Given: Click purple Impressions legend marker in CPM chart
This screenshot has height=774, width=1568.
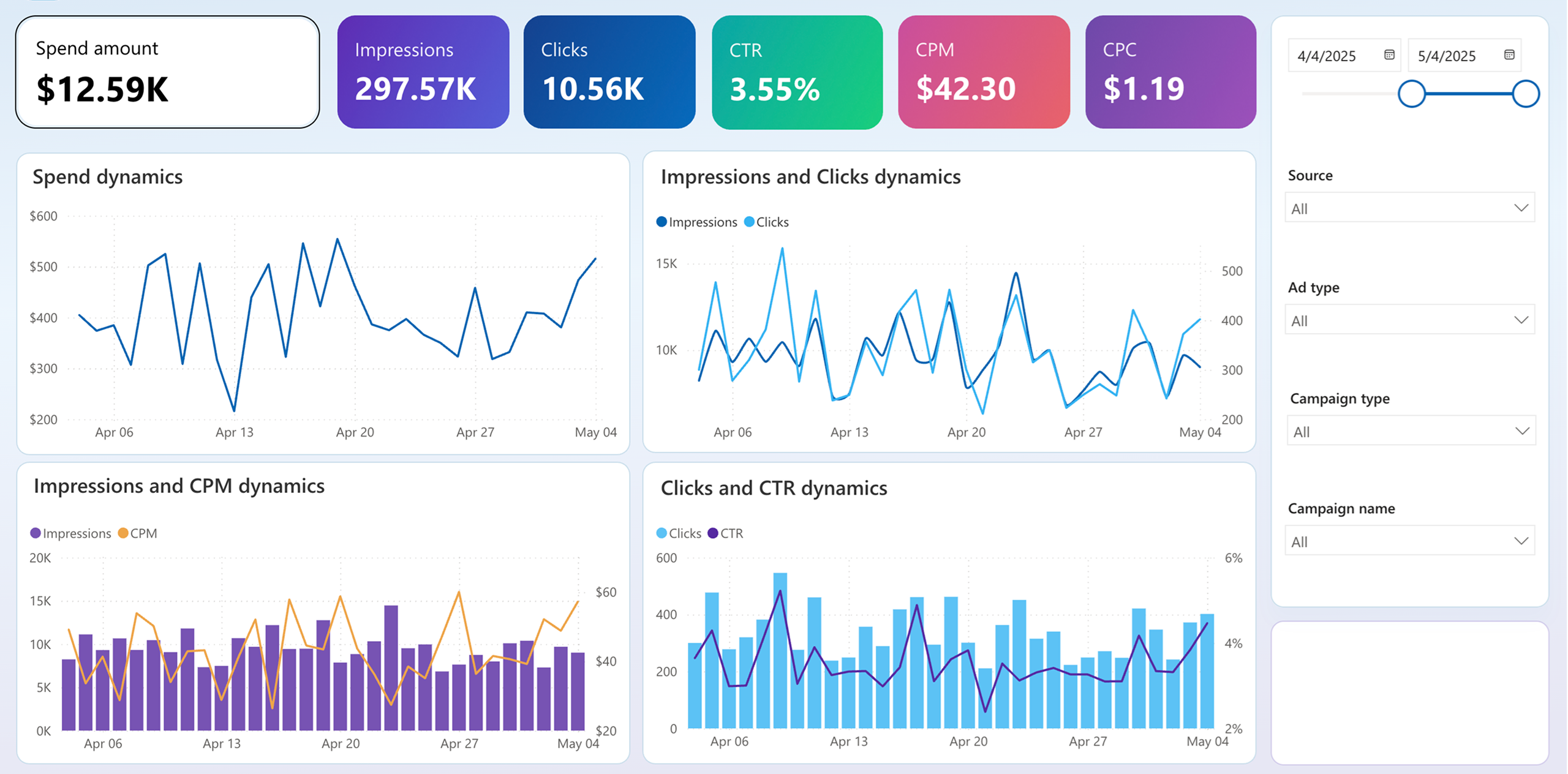Looking at the screenshot, I should [x=36, y=533].
